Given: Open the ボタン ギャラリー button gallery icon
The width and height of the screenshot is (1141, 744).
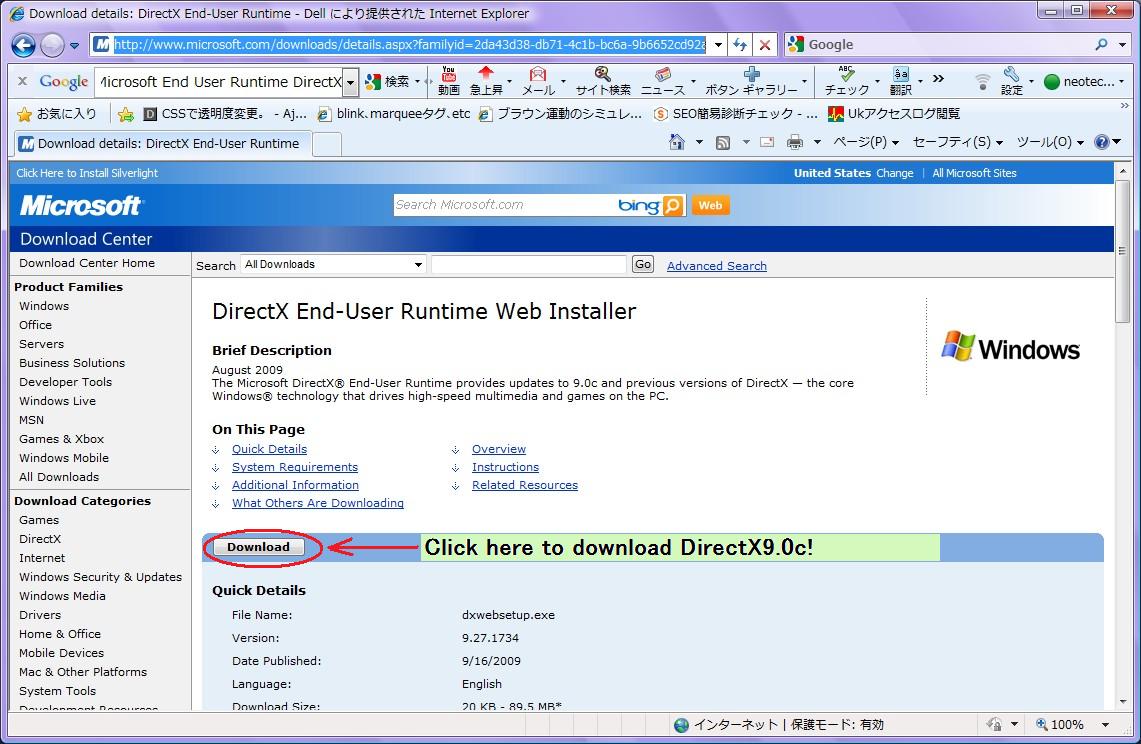Looking at the screenshot, I should [752, 81].
